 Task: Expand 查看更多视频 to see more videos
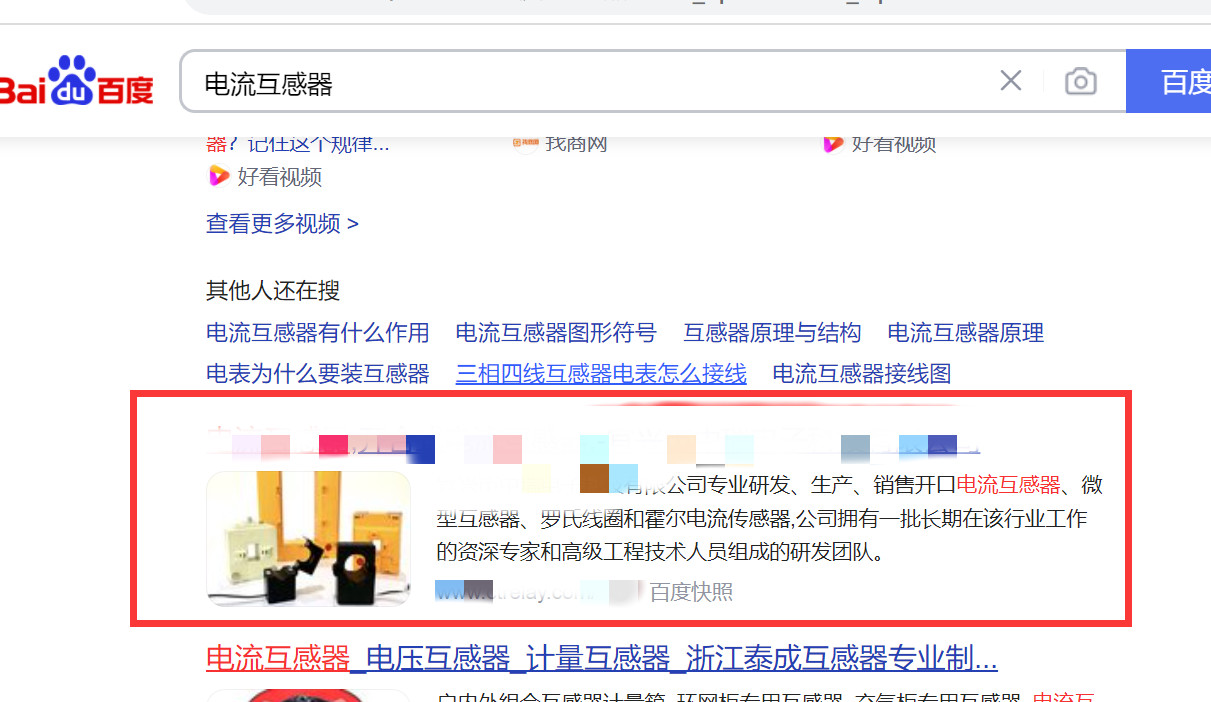click(x=282, y=223)
